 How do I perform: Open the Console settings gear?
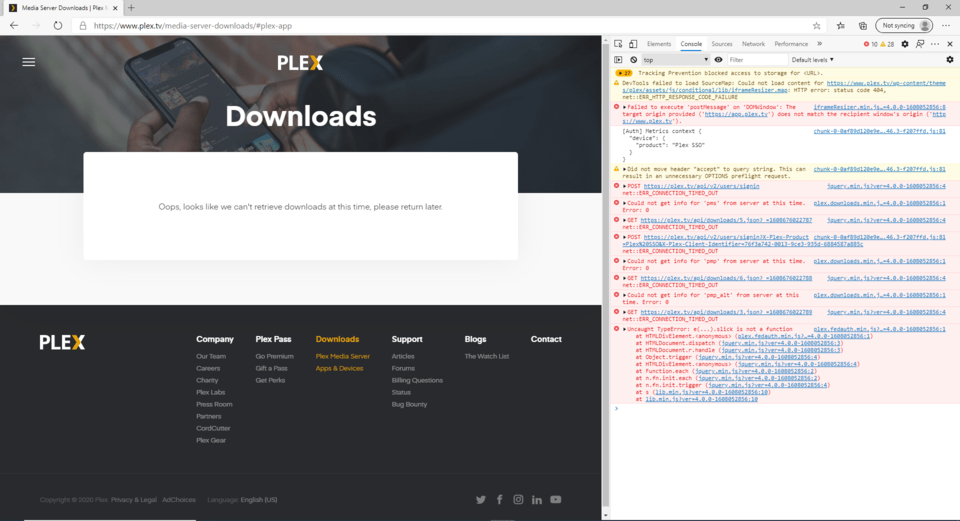click(x=950, y=60)
